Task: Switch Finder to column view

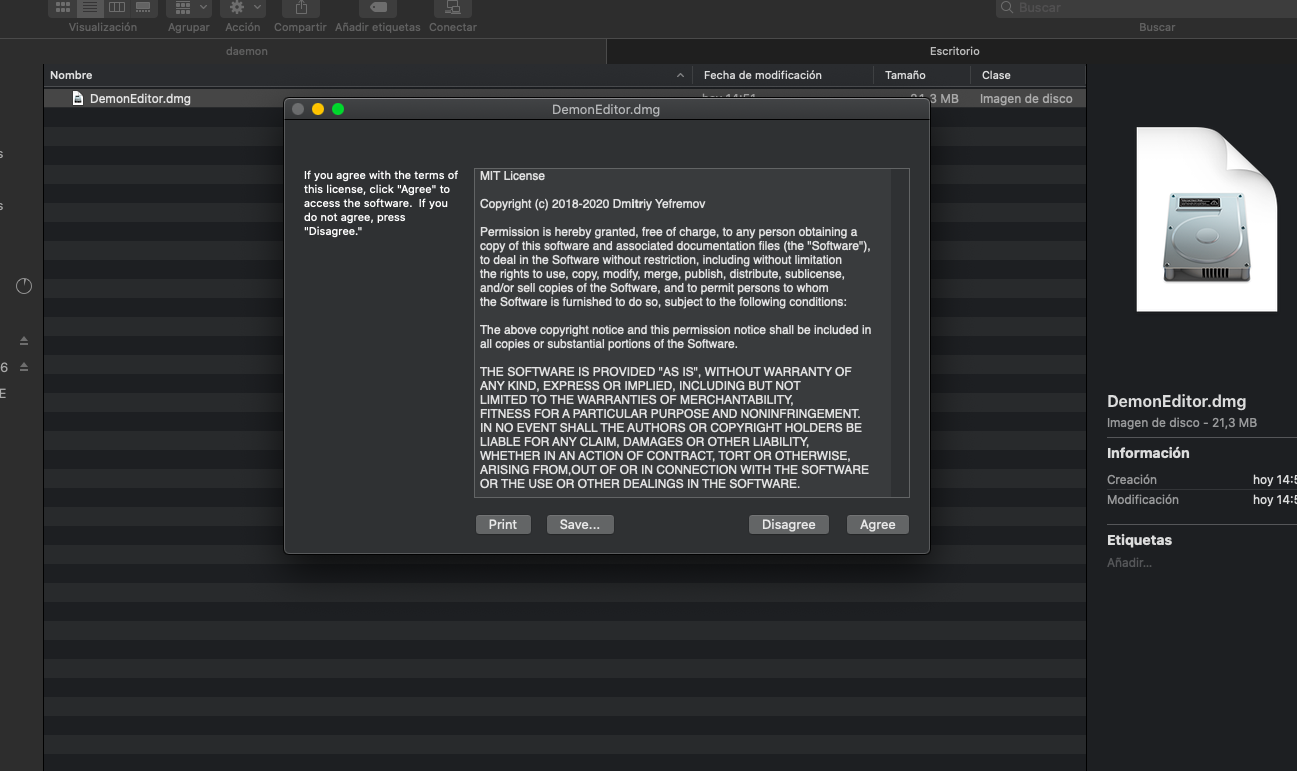Action: (117, 7)
